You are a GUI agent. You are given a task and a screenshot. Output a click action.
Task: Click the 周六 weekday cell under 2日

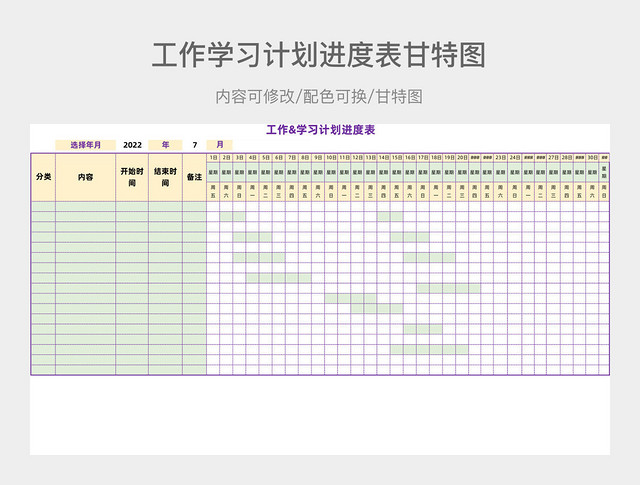(226, 191)
